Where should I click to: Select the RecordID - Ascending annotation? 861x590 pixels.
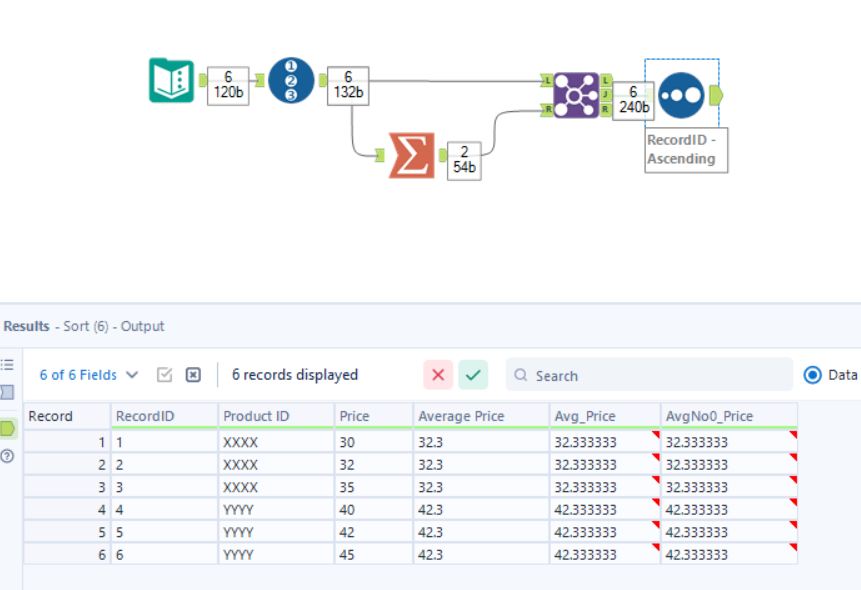click(x=685, y=151)
